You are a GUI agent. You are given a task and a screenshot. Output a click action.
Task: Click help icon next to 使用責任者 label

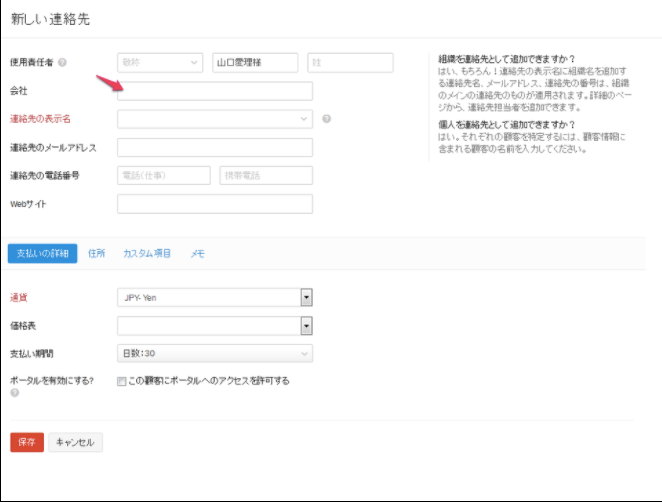point(63,63)
